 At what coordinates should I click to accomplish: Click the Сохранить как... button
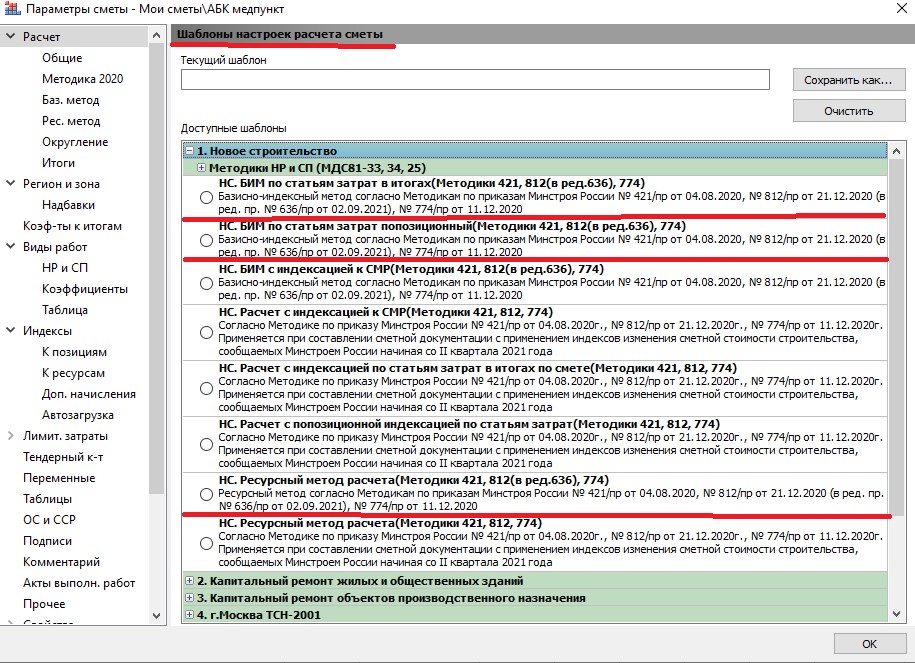(x=849, y=80)
